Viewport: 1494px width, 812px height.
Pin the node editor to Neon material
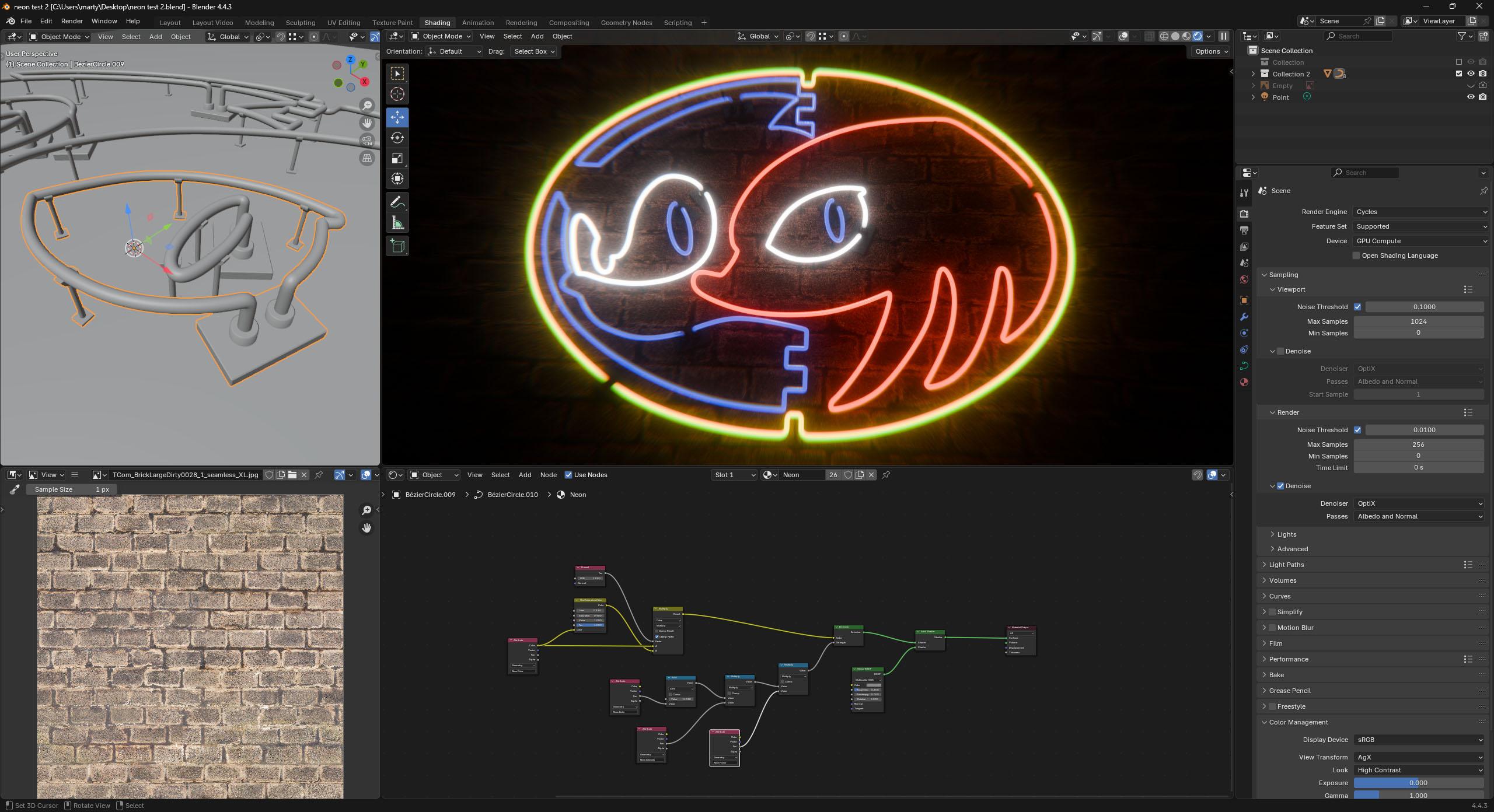click(886, 475)
